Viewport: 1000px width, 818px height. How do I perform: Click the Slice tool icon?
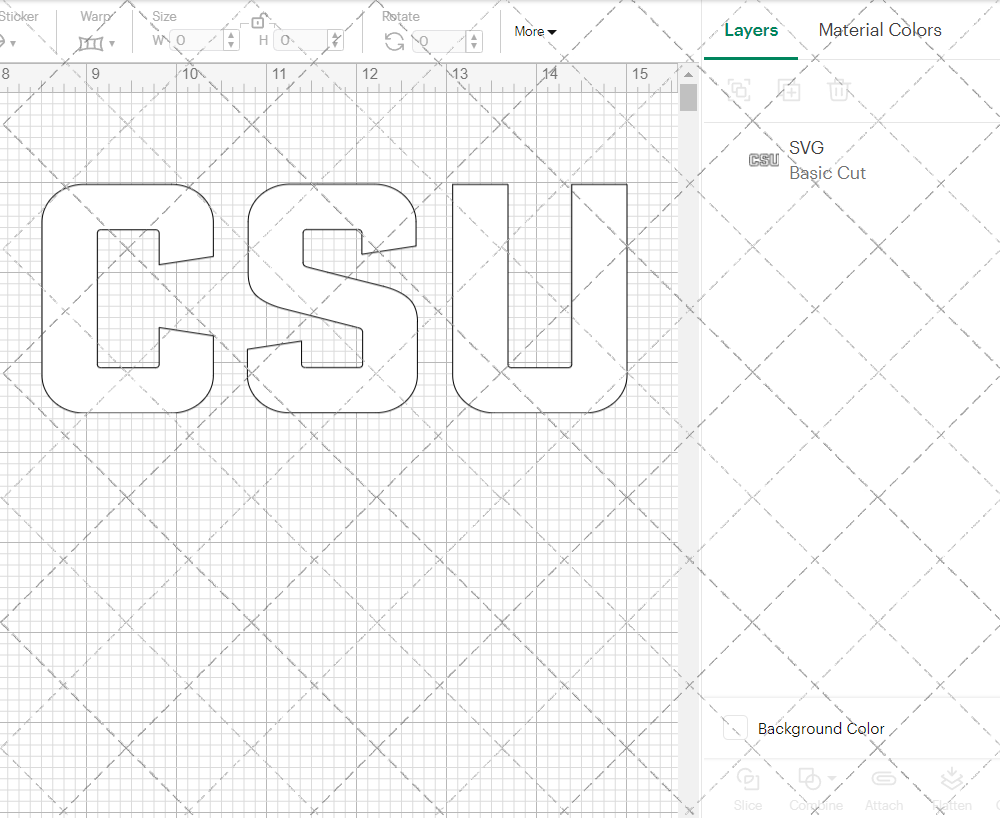pyautogui.click(x=747, y=779)
